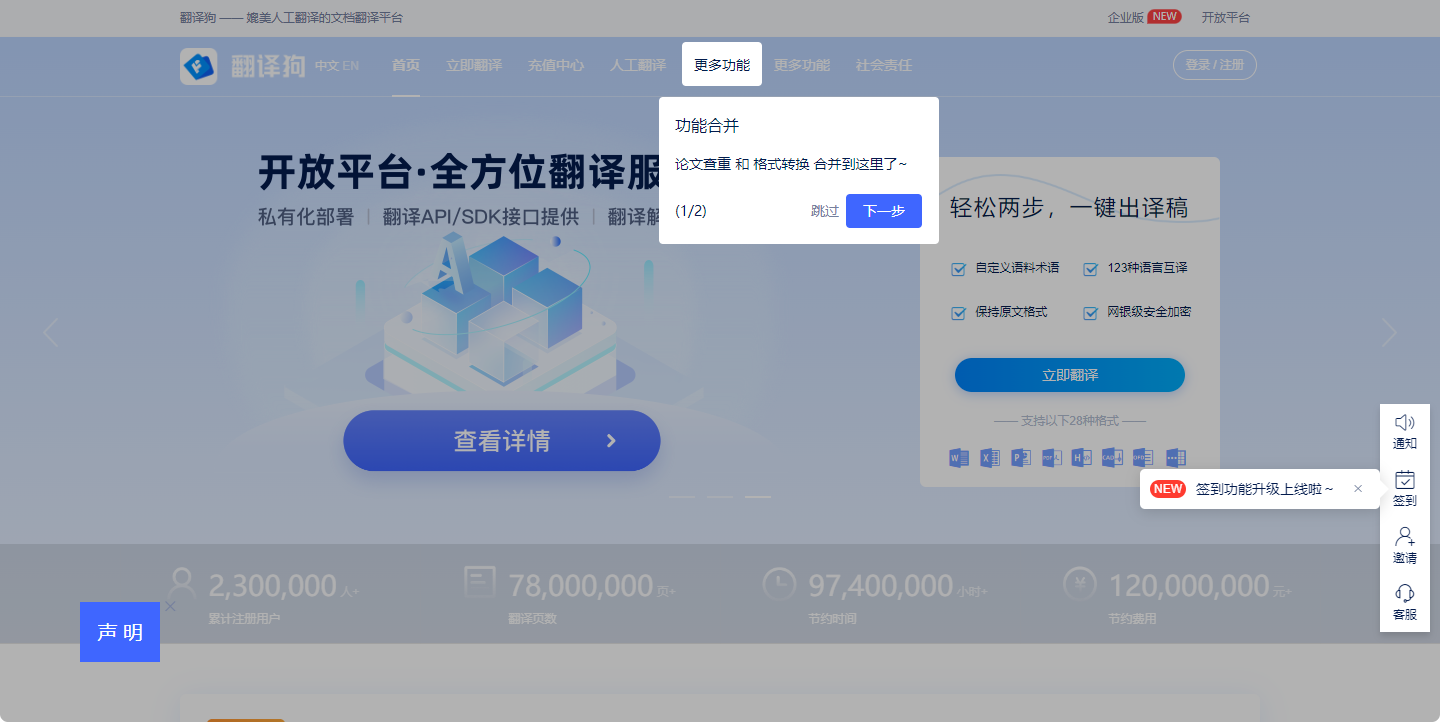Viewport: 1440px width, 722px height.
Task: Open 客服 headset support icon
Action: [x=1405, y=594]
